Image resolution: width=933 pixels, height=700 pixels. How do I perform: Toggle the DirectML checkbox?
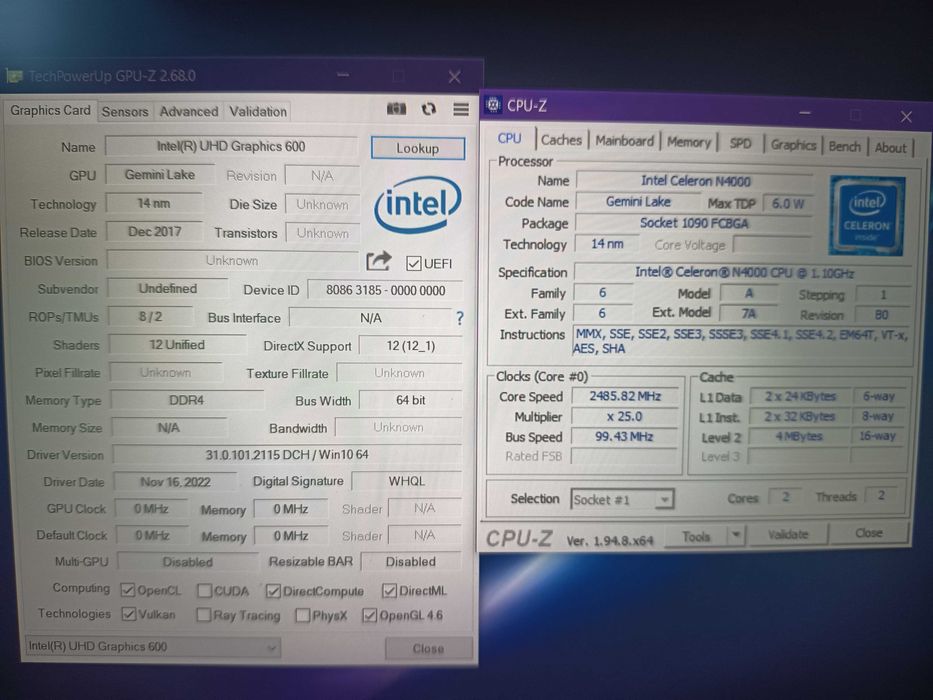[x=389, y=591]
